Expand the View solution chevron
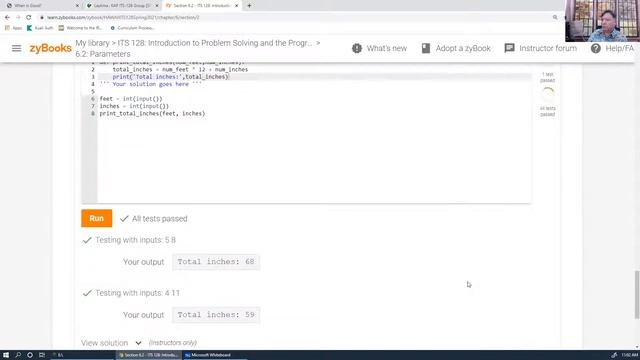The width and height of the screenshot is (640, 360). click(x=138, y=343)
